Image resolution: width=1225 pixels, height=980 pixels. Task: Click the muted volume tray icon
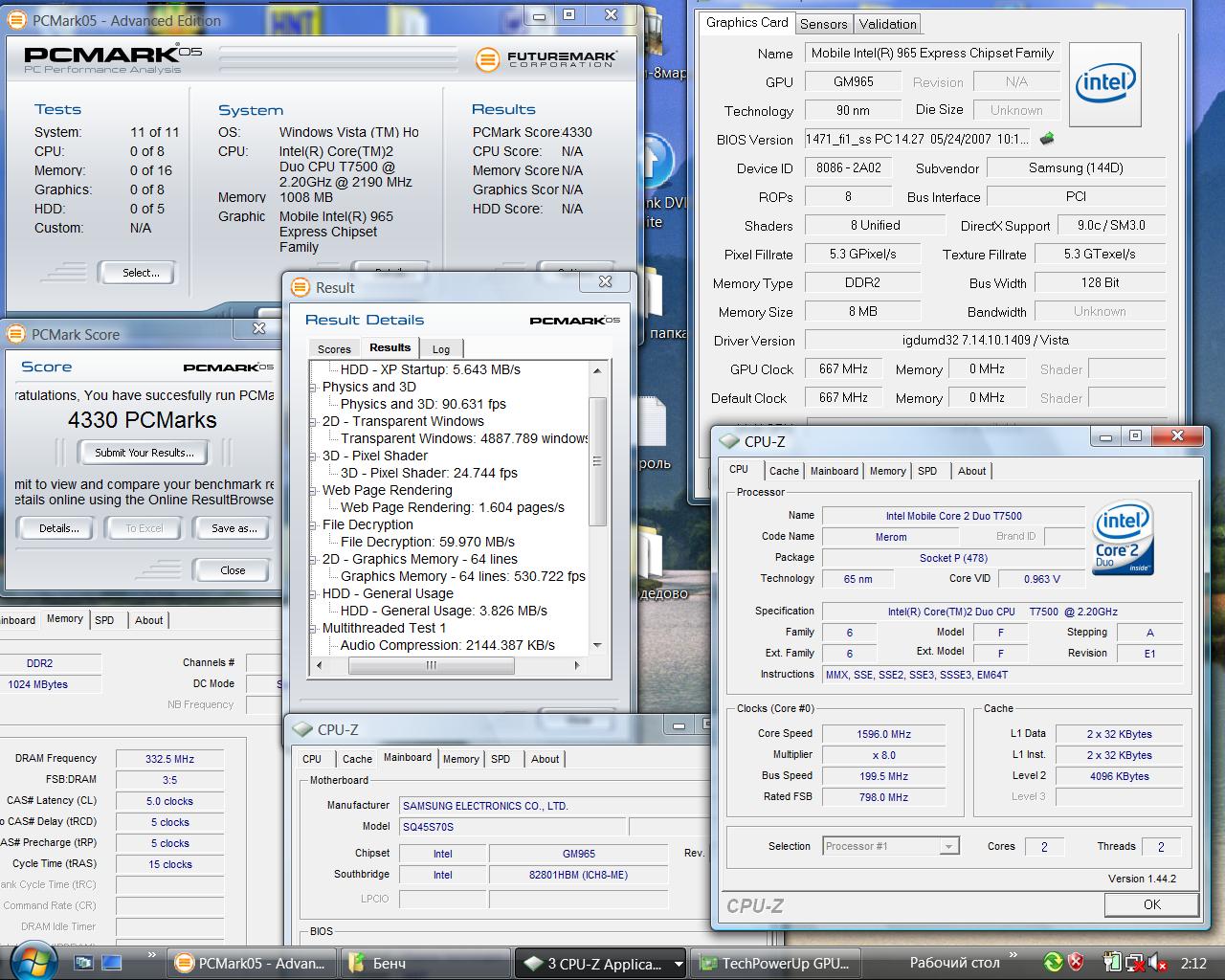pos(1157,962)
